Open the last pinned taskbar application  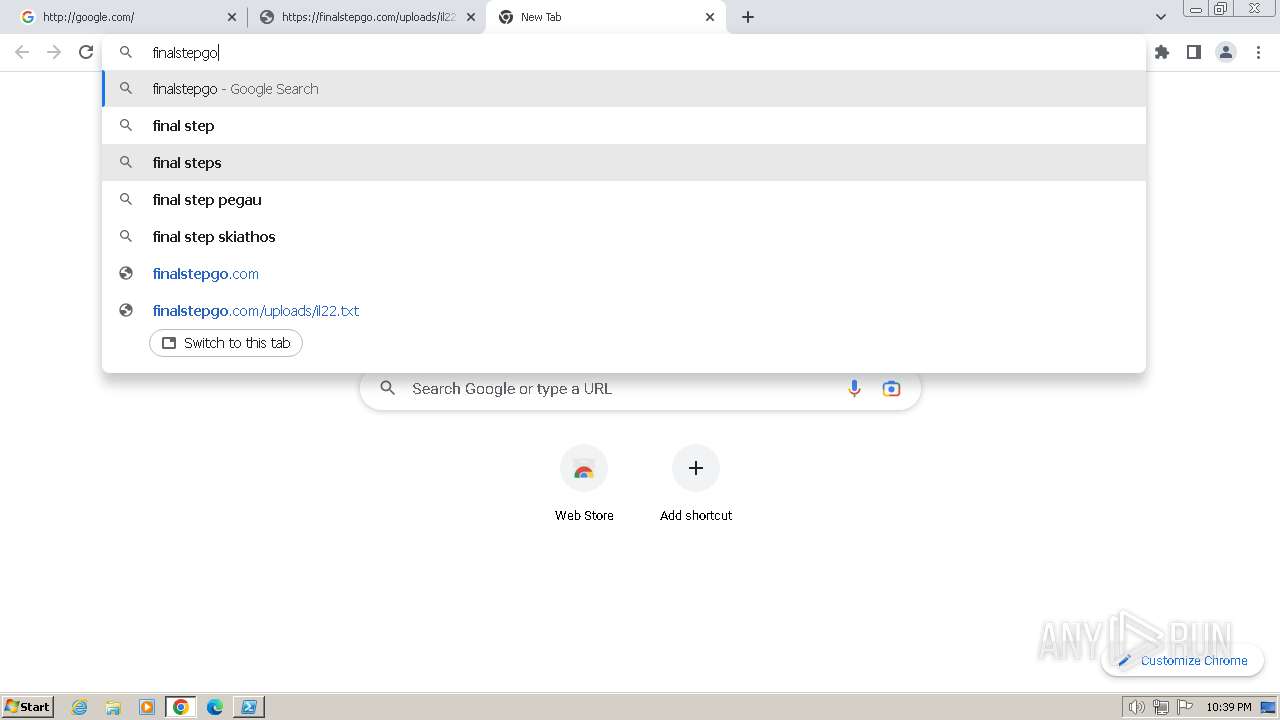pyautogui.click(x=249, y=707)
